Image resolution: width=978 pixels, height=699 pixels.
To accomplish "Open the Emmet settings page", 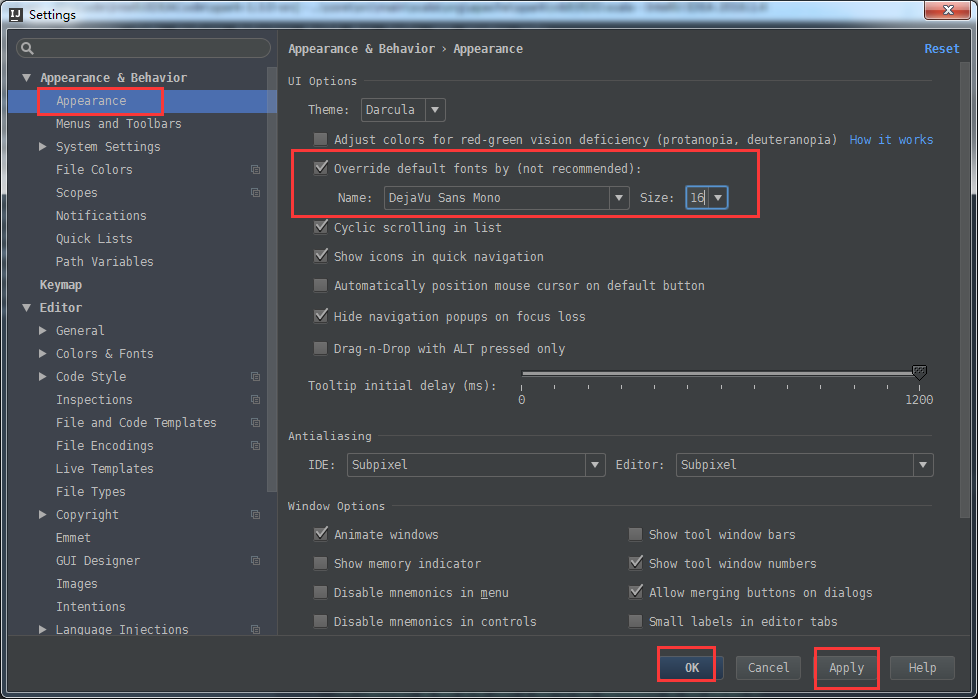I will tap(73, 538).
